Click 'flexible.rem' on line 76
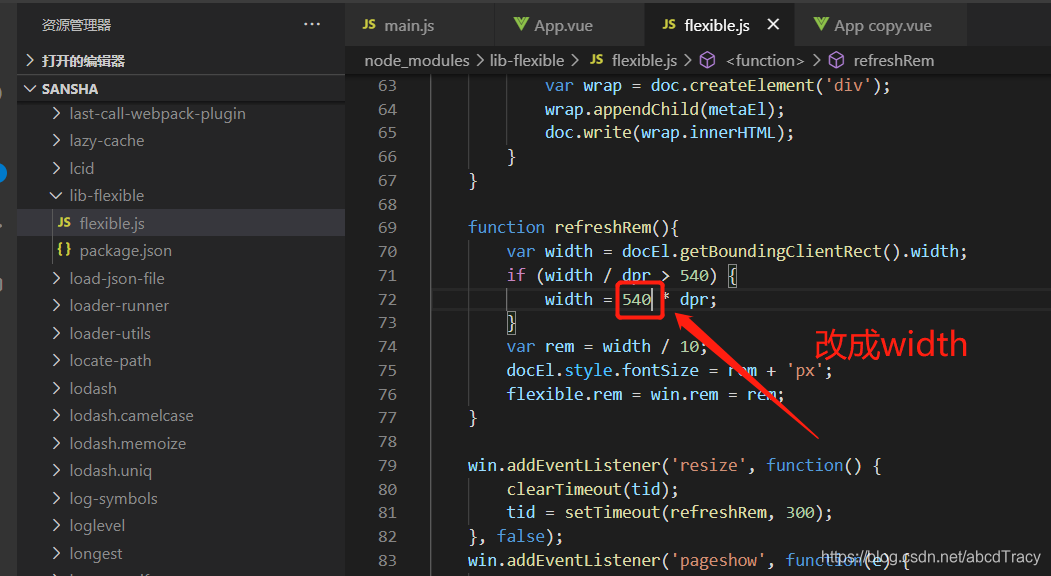 [x=564, y=394]
